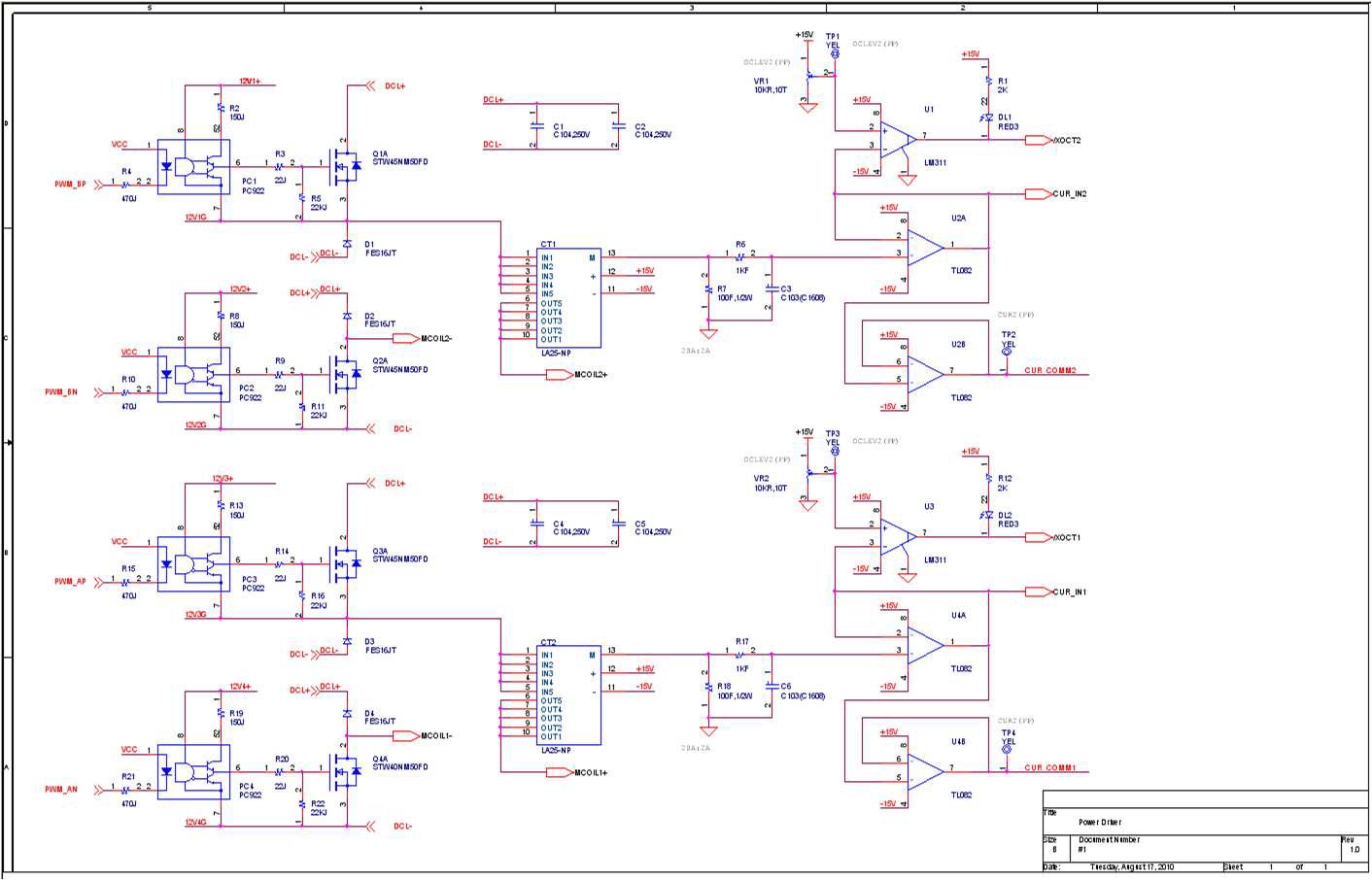Click the /XOCT2 output port symbol
The width and height of the screenshot is (1372, 880).
click(x=1039, y=140)
